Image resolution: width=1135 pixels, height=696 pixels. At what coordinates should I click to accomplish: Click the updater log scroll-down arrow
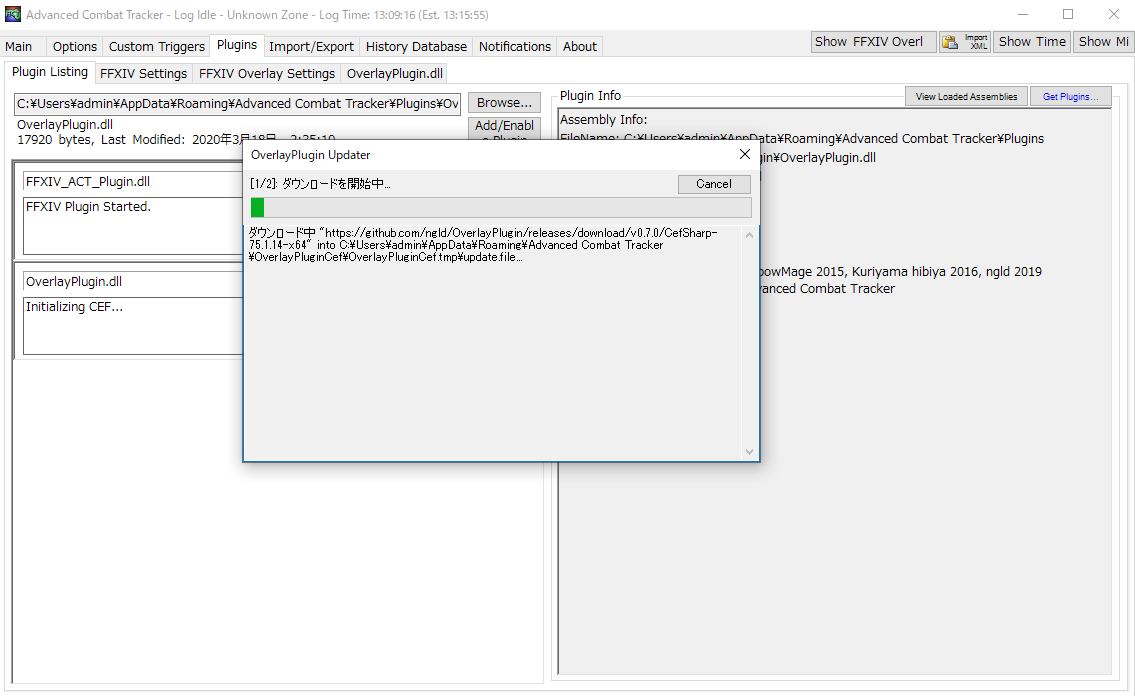coord(749,451)
